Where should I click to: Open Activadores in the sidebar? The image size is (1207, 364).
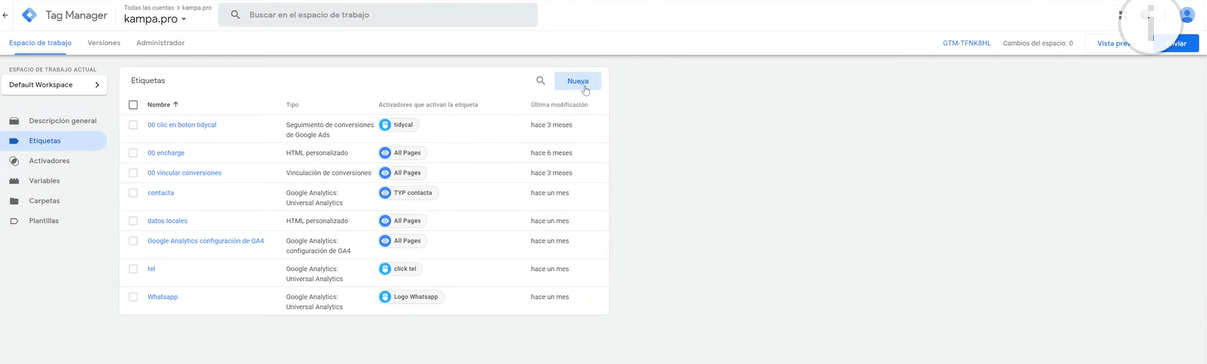[x=49, y=161]
